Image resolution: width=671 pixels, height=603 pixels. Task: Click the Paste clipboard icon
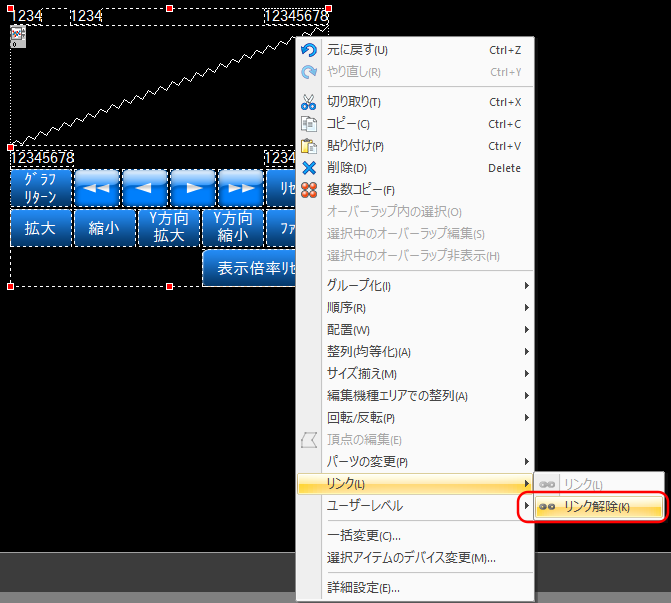309,146
